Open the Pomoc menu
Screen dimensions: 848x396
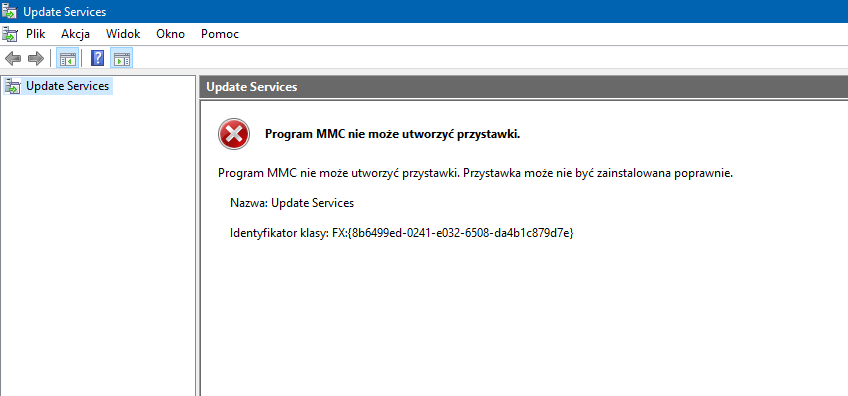point(220,34)
